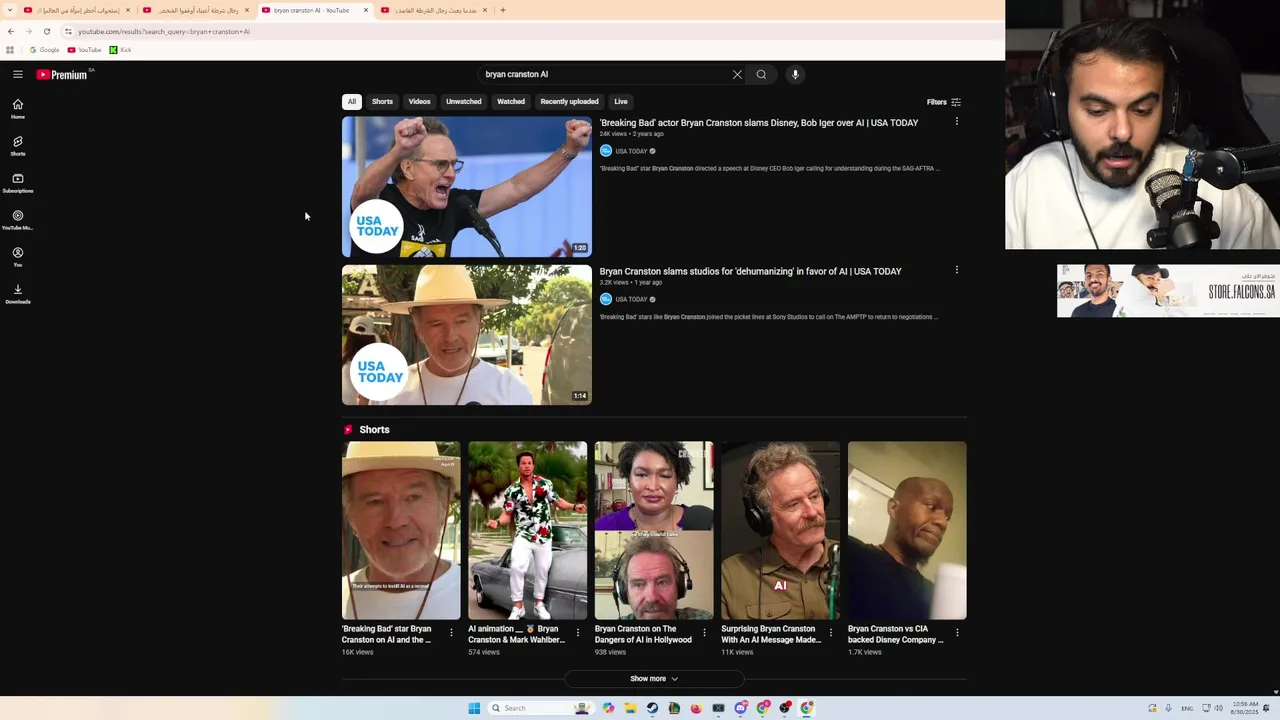Select the Live filter chip
The image size is (1280, 720).
pos(621,101)
